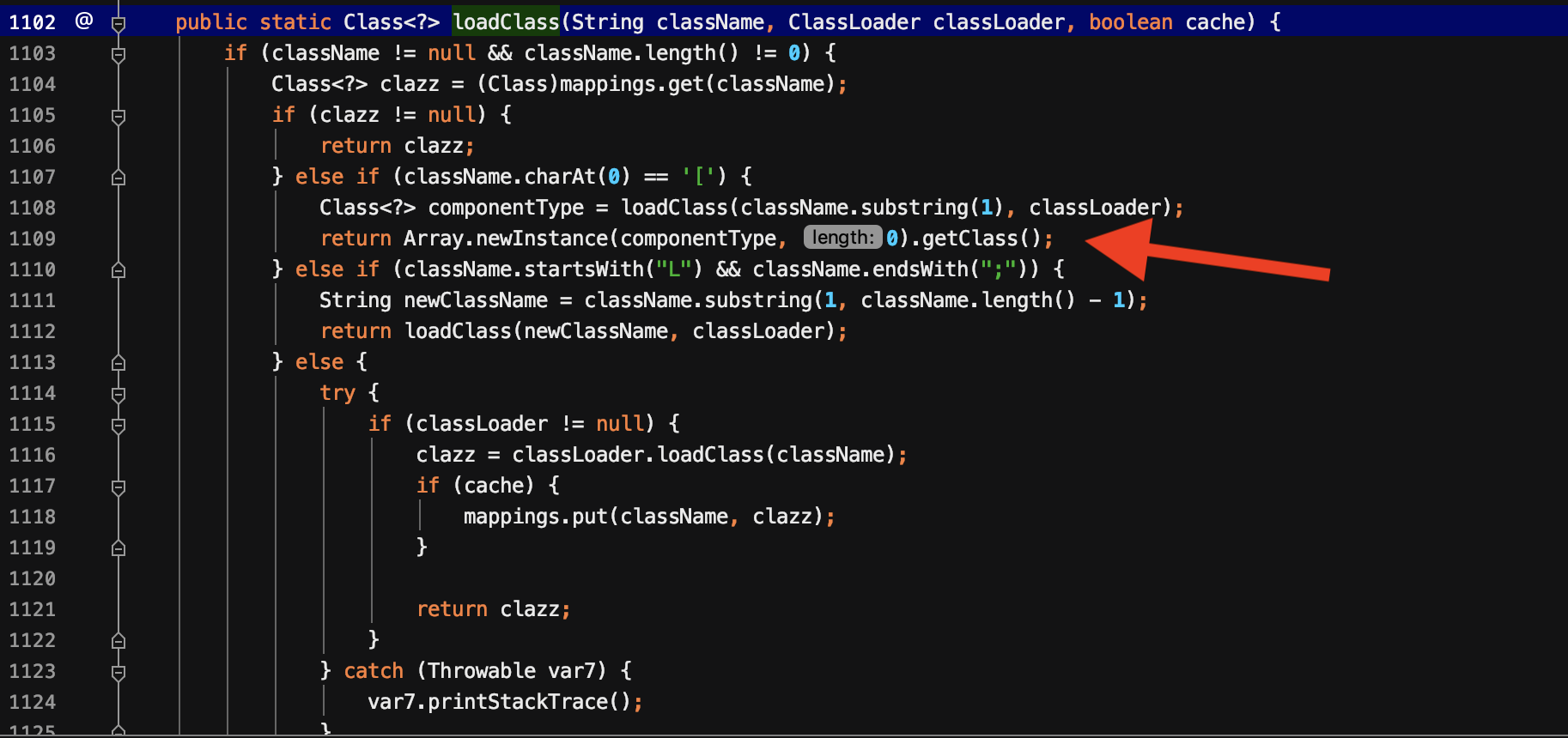
Task: Click the 'length:' parameter hint on line 1109
Action: coord(842,238)
